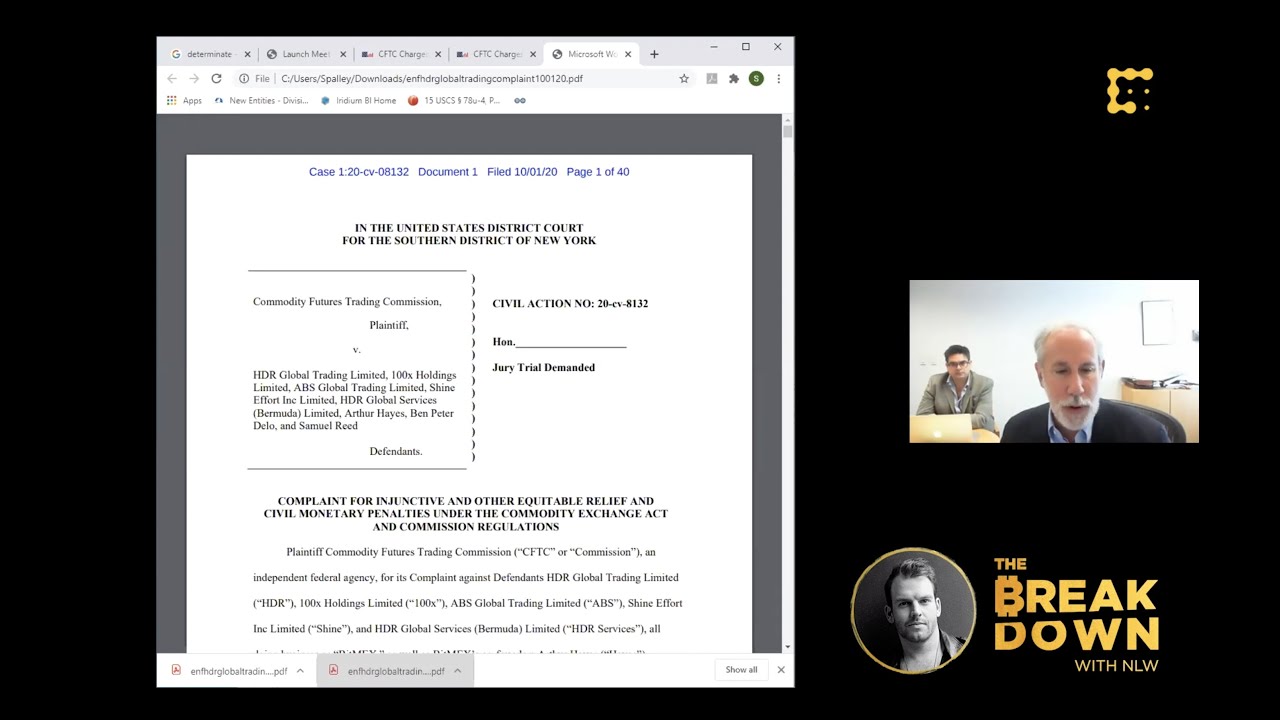The width and height of the screenshot is (1280, 720).
Task: Open the Apps bookmark shortcut
Action: coord(184,100)
